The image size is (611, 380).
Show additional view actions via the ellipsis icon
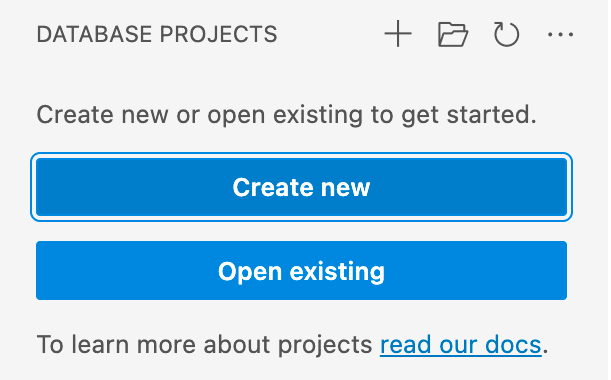[x=560, y=35]
